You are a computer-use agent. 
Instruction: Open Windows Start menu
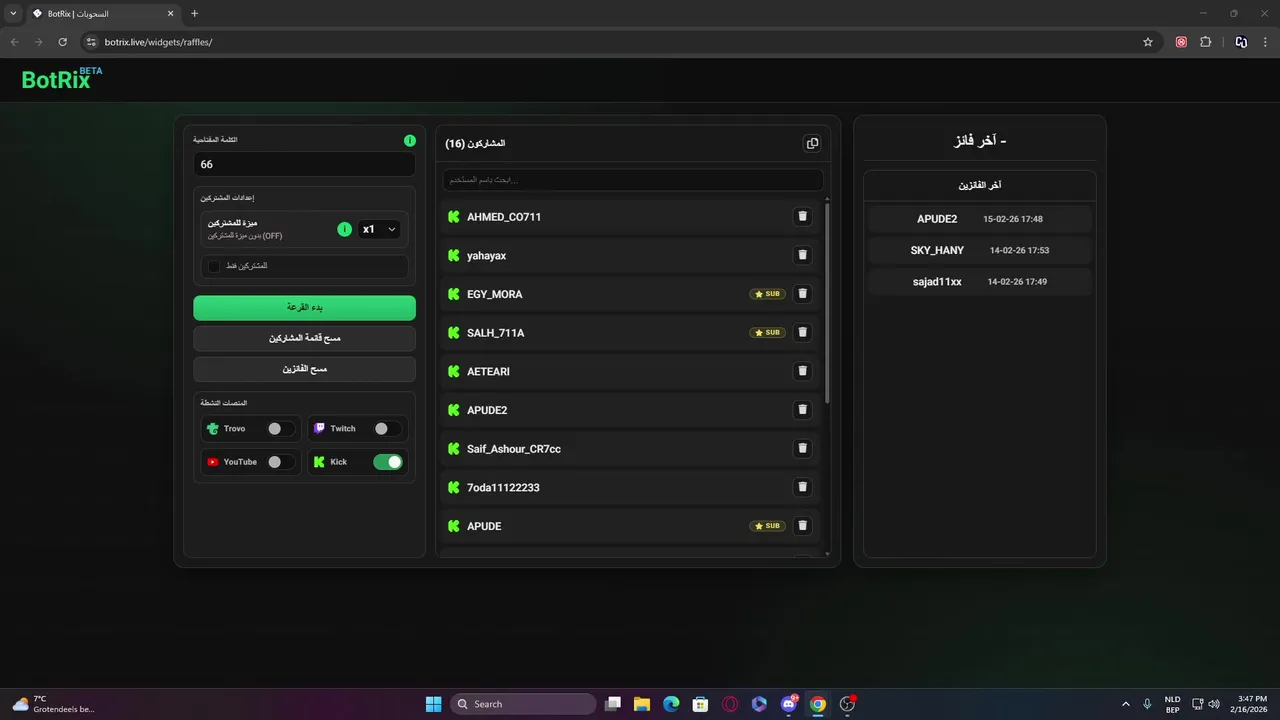click(433, 704)
